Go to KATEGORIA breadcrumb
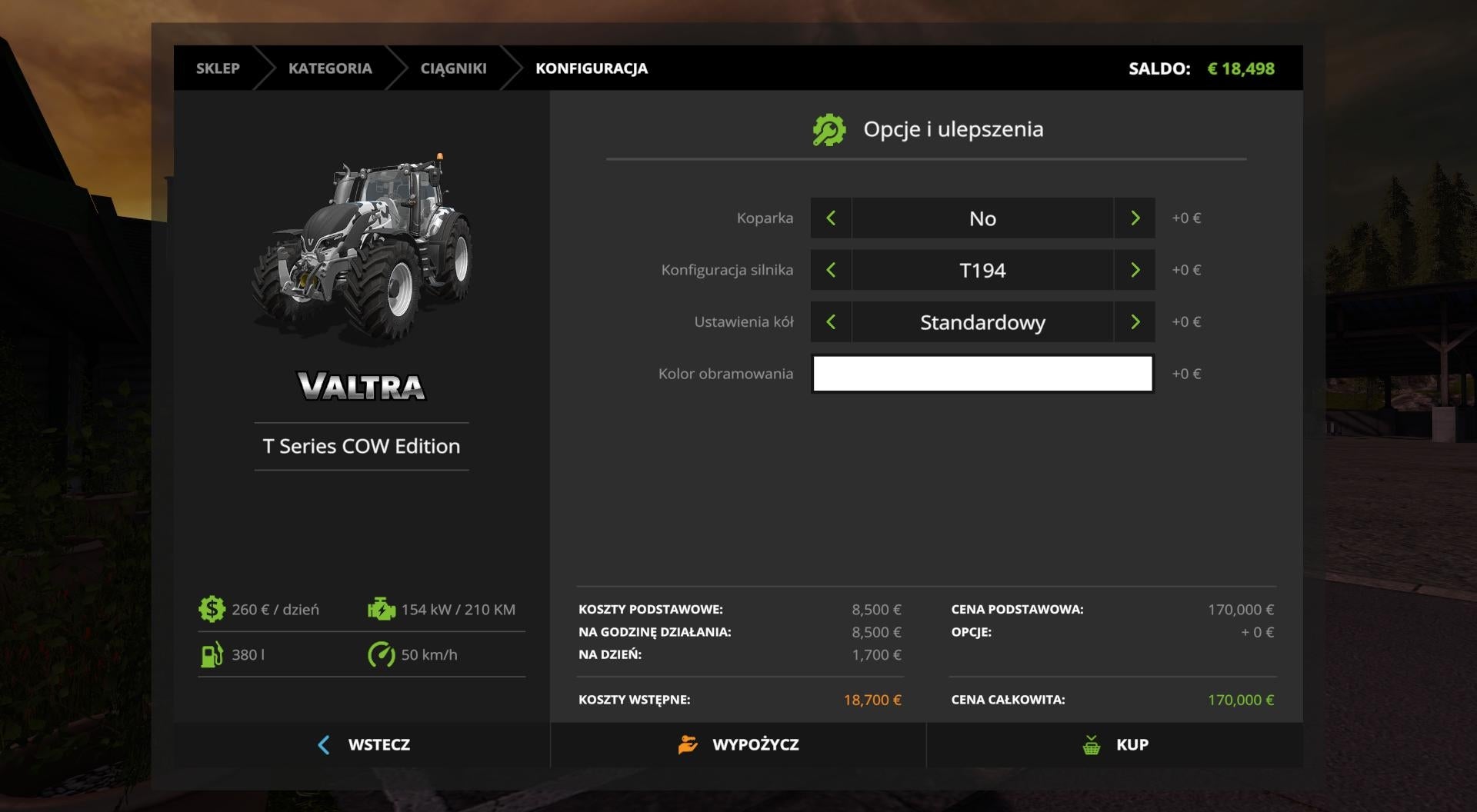This screenshot has height=812, width=1477. coord(330,68)
